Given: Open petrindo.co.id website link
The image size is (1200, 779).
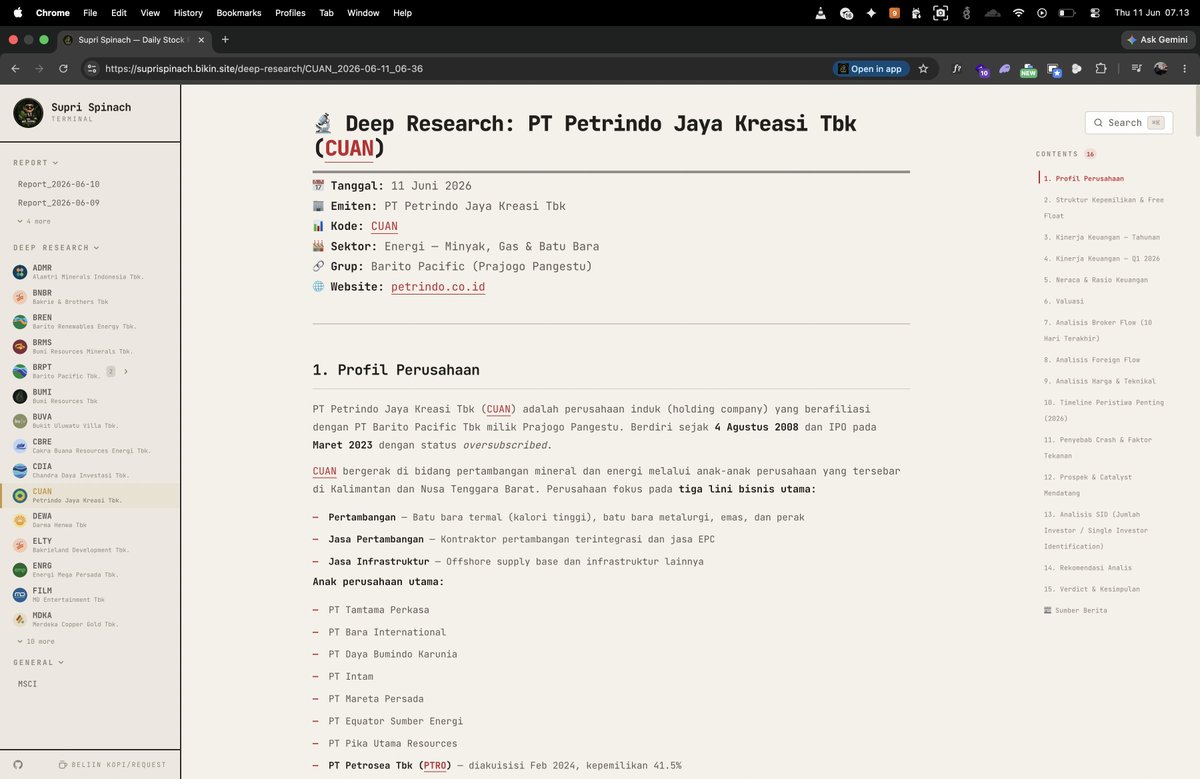Looking at the screenshot, I should click(x=438, y=287).
